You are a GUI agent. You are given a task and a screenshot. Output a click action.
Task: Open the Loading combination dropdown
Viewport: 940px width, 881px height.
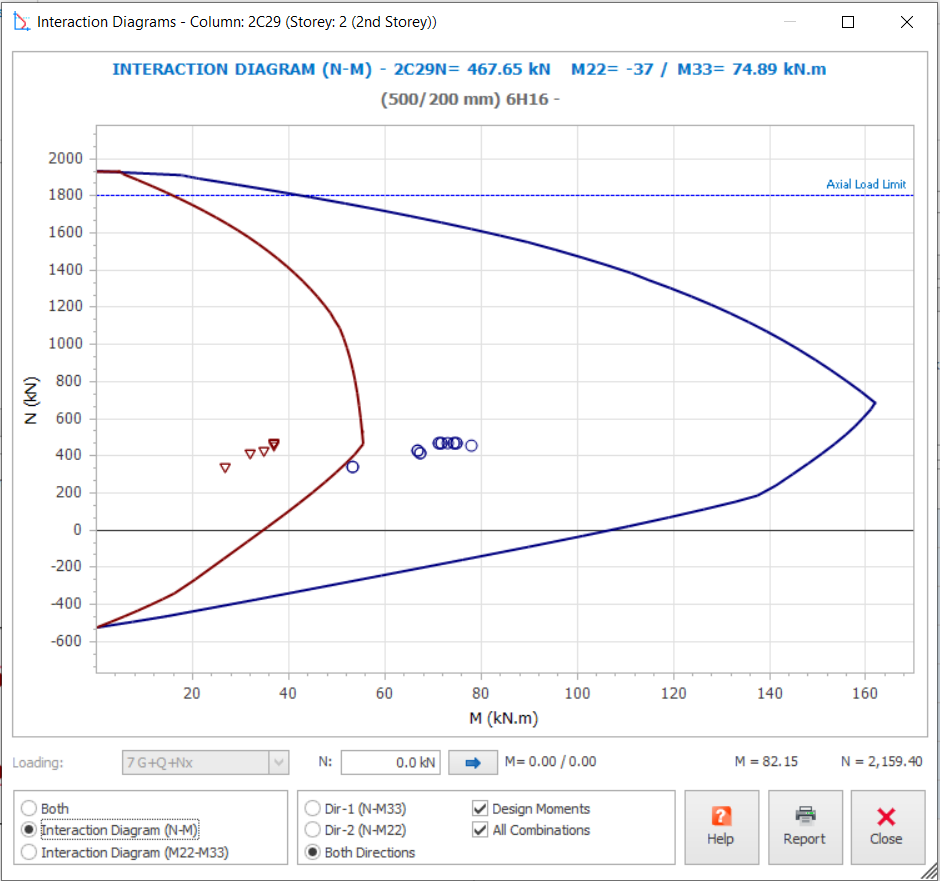278,763
